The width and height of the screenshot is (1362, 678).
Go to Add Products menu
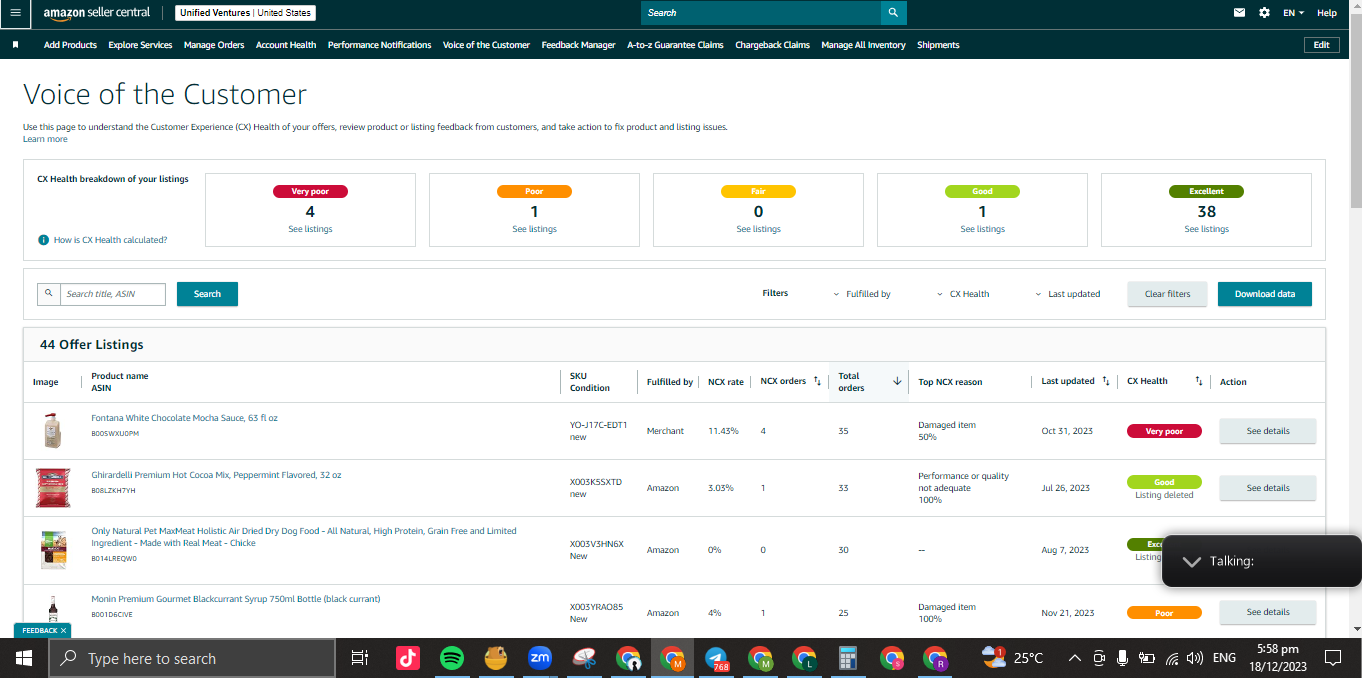pos(70,45)
